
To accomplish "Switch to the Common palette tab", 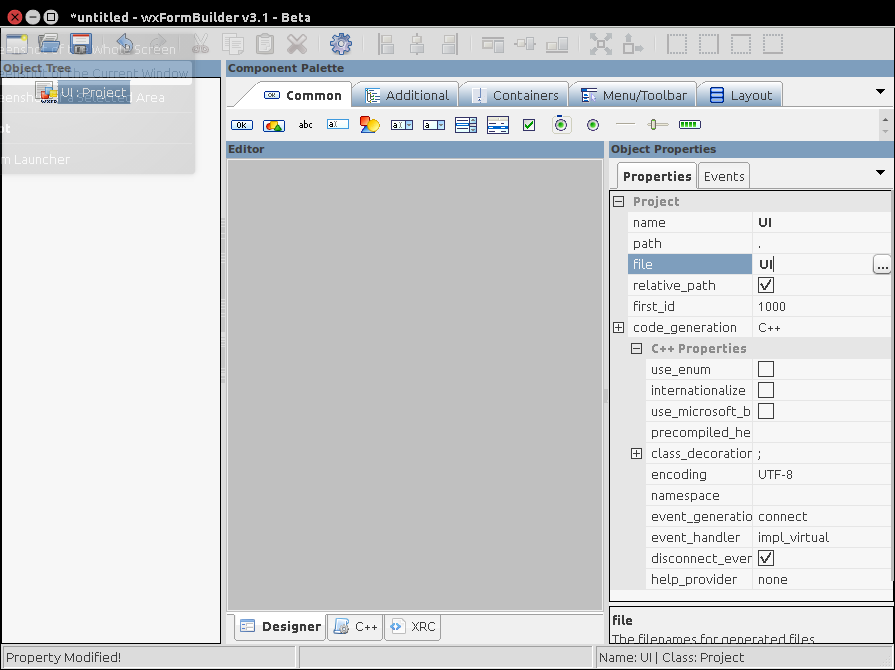I will (x=303, y=95).
